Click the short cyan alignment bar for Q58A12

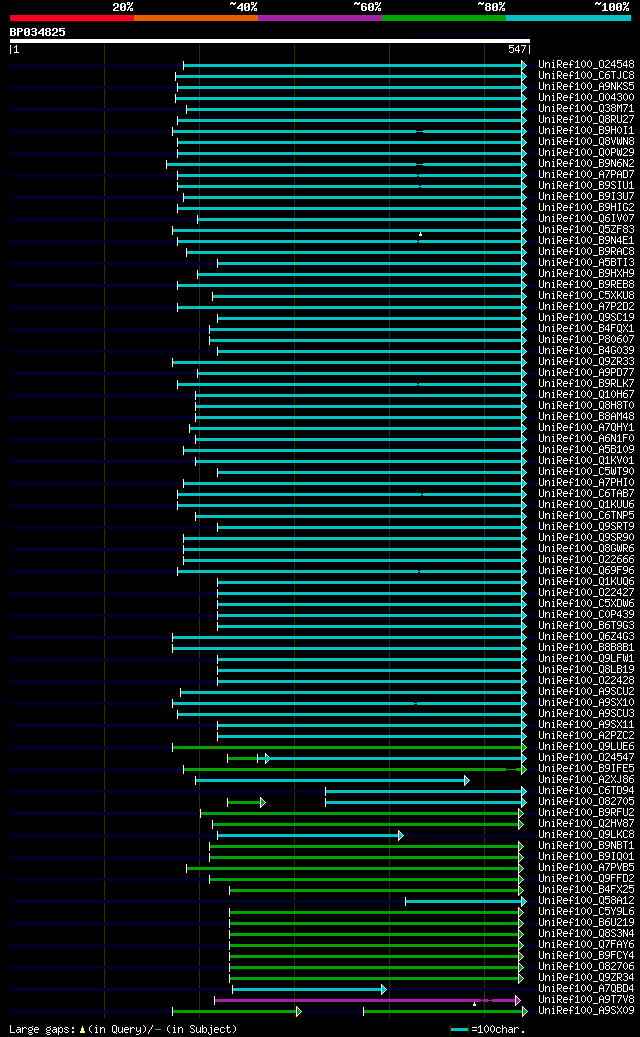[x=465, y=901]
